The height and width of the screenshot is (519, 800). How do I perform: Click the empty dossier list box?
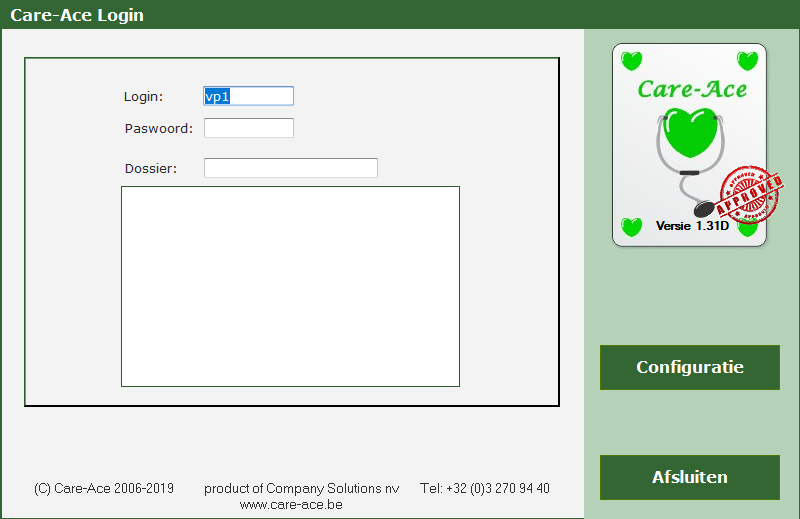click(290, 286)
